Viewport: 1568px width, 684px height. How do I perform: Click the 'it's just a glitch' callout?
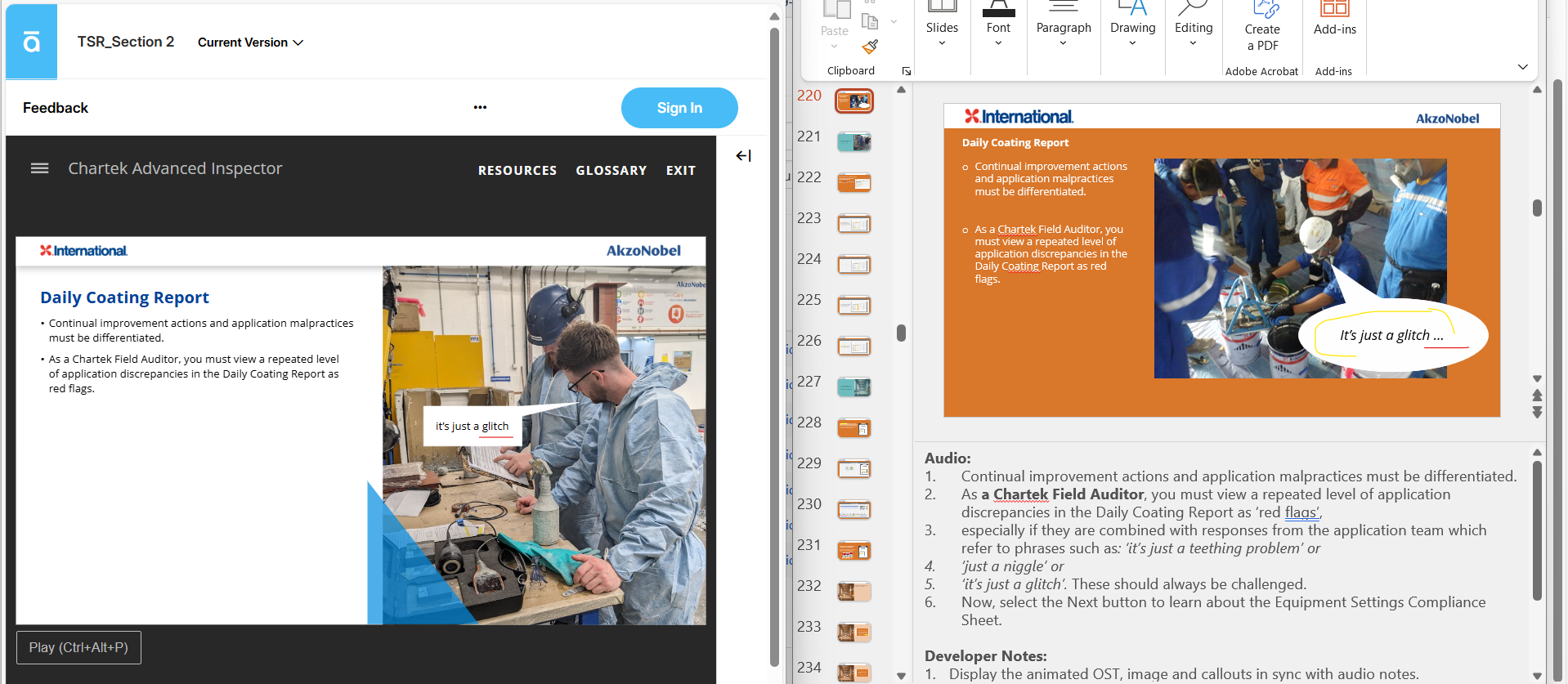(x=472, y=426)
